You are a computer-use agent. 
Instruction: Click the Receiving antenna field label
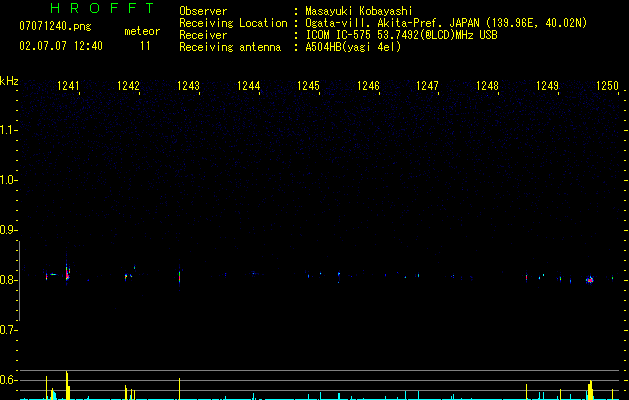[x=230, y=47]
